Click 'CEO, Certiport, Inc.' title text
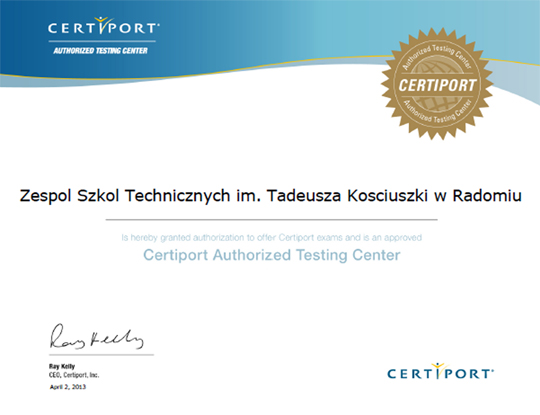Screen dimensions: 540x415 click(x=74, y=375)
